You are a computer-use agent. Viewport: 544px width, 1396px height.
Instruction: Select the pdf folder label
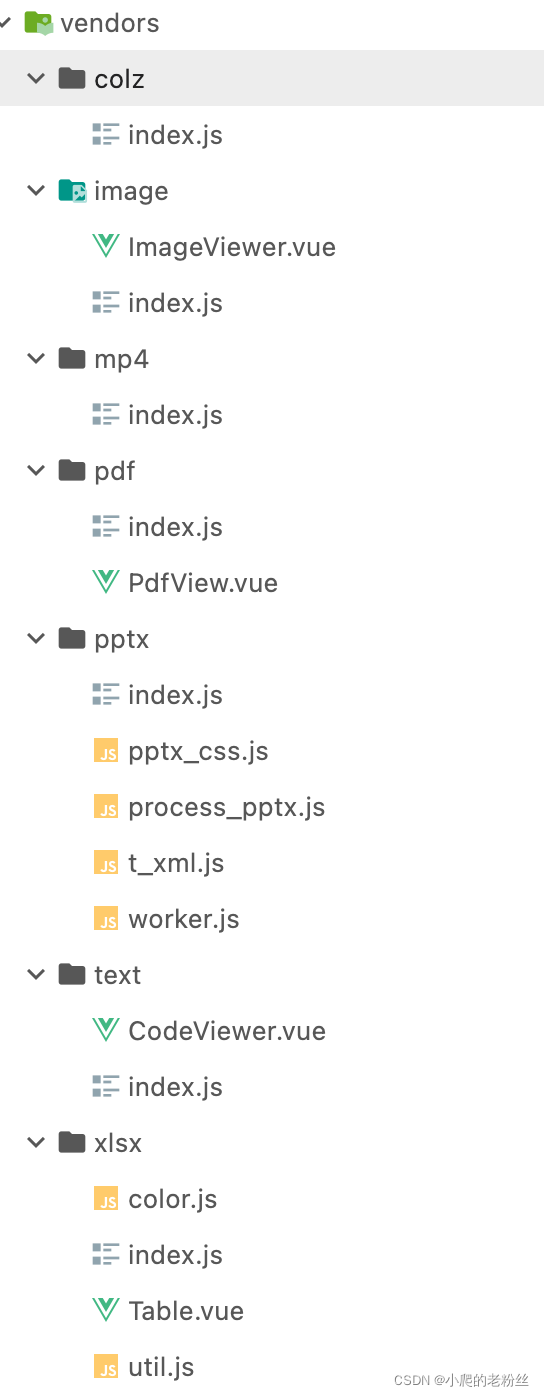coord(114,471)
